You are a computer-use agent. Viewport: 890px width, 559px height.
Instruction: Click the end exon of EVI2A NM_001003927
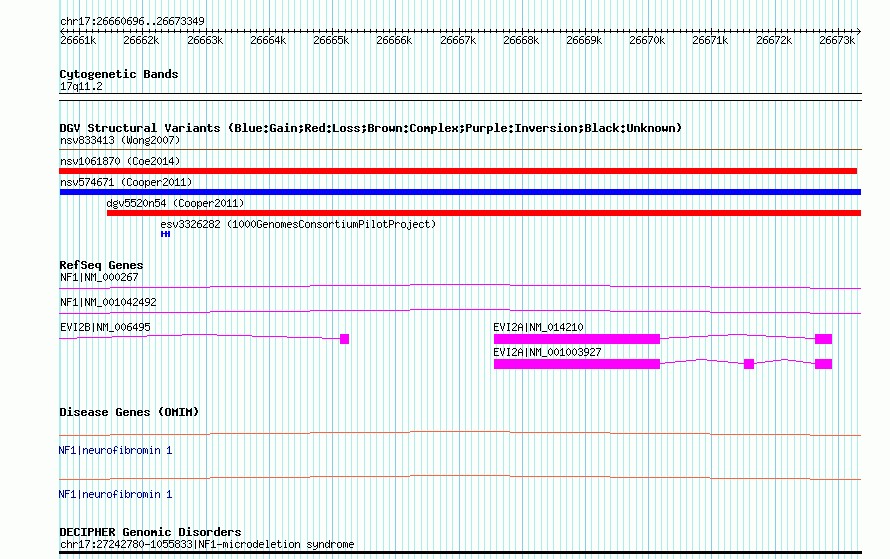[824, 364]
